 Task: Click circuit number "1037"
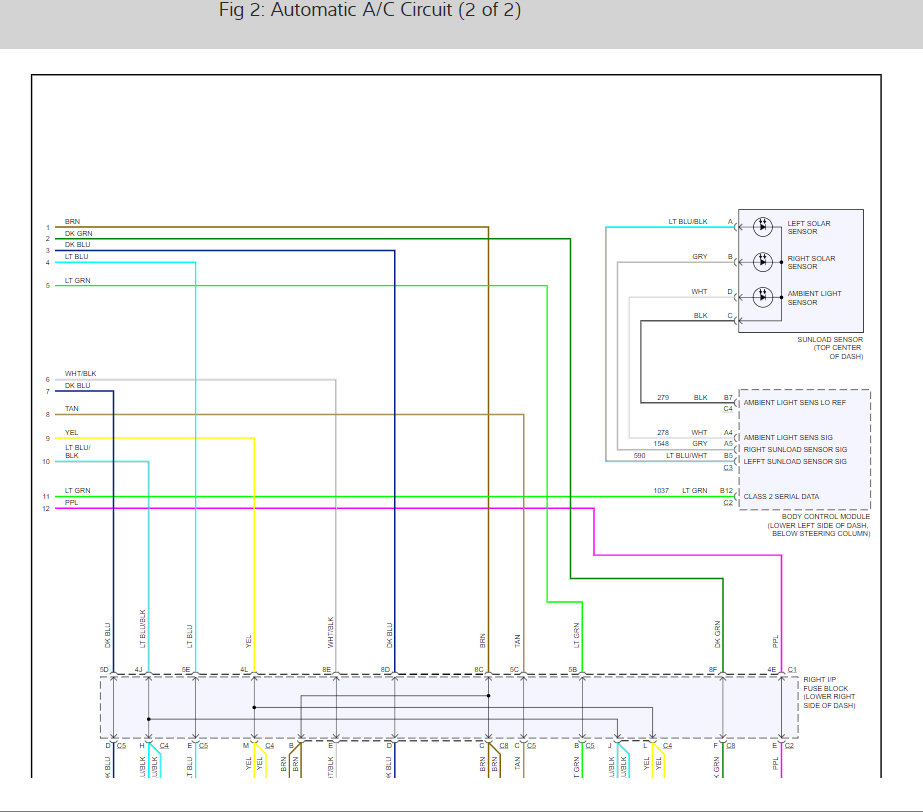point(661,490)
